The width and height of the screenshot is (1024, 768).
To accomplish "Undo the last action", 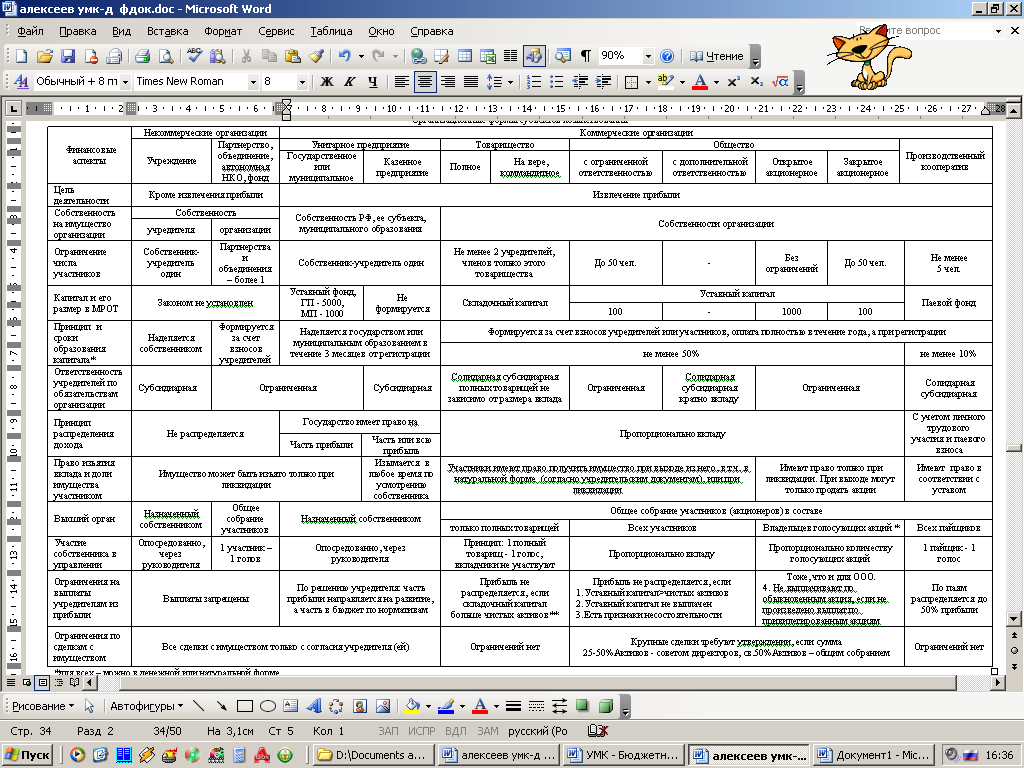I will (344, 56).
